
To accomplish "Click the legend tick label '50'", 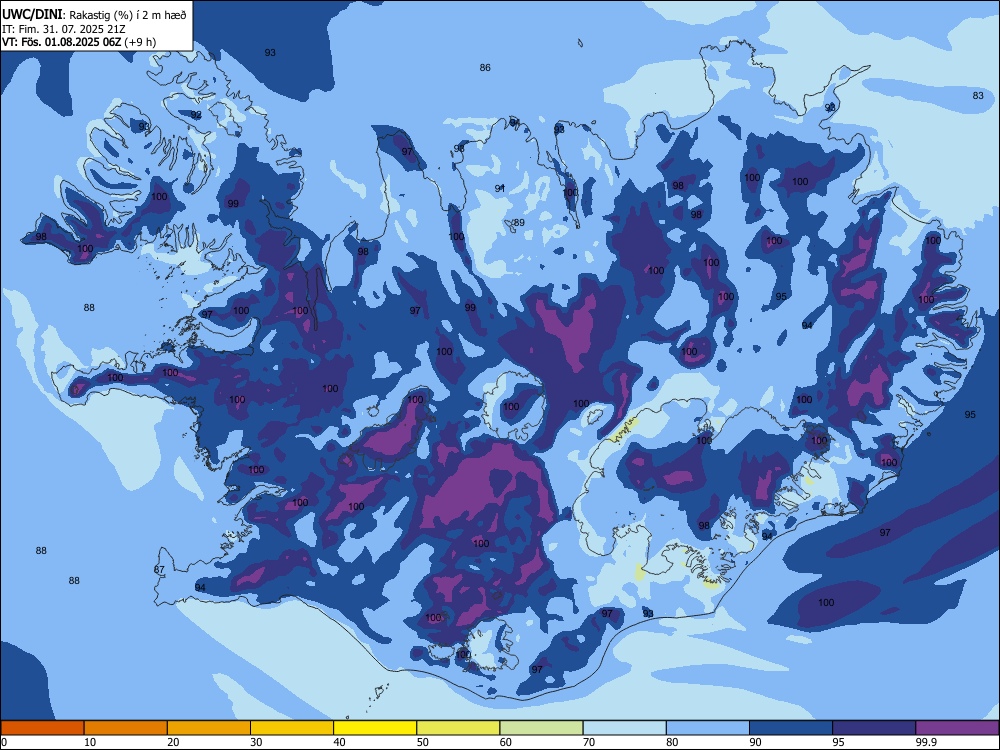I will click(x=422, y=742).
